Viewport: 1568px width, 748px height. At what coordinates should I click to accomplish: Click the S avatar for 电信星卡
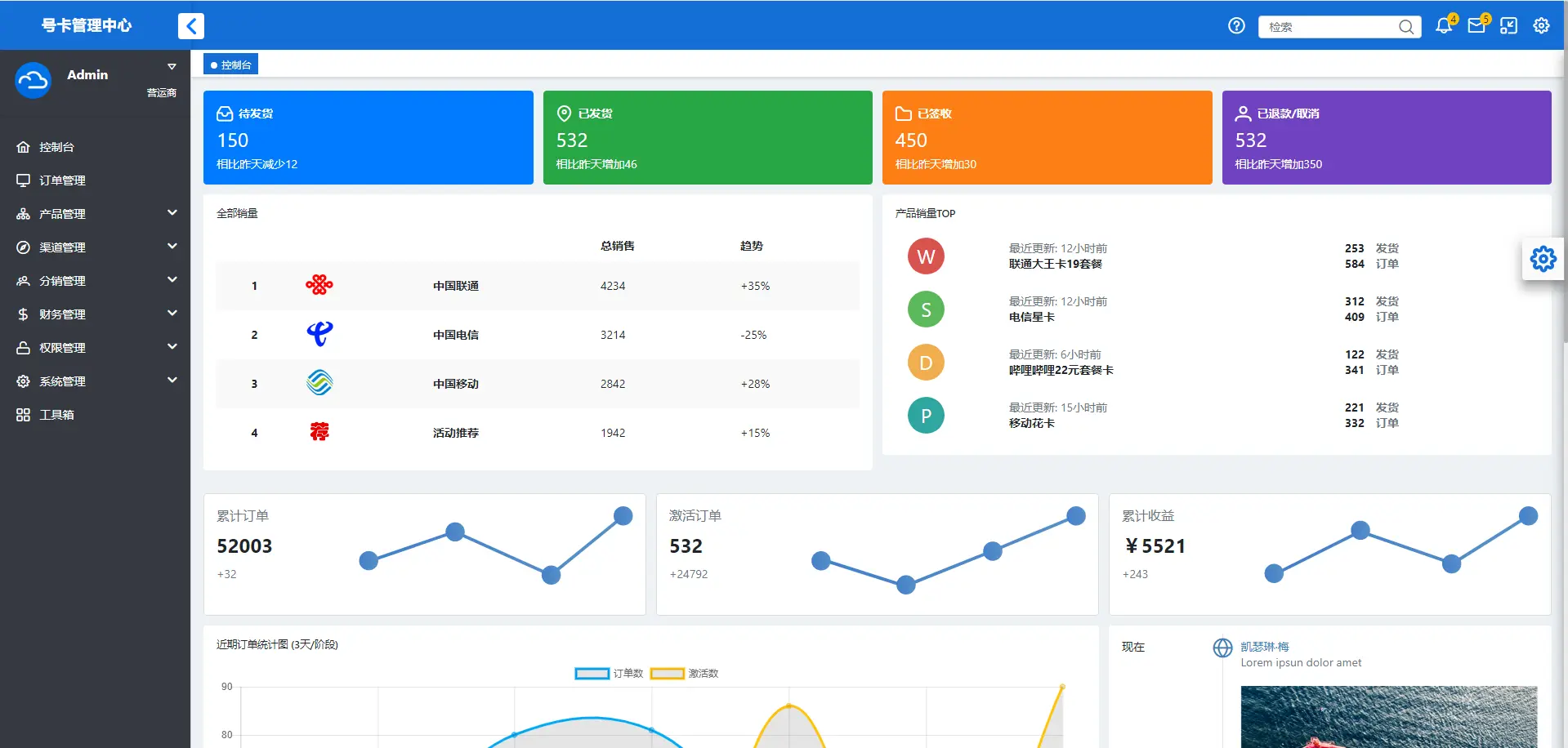926,309
